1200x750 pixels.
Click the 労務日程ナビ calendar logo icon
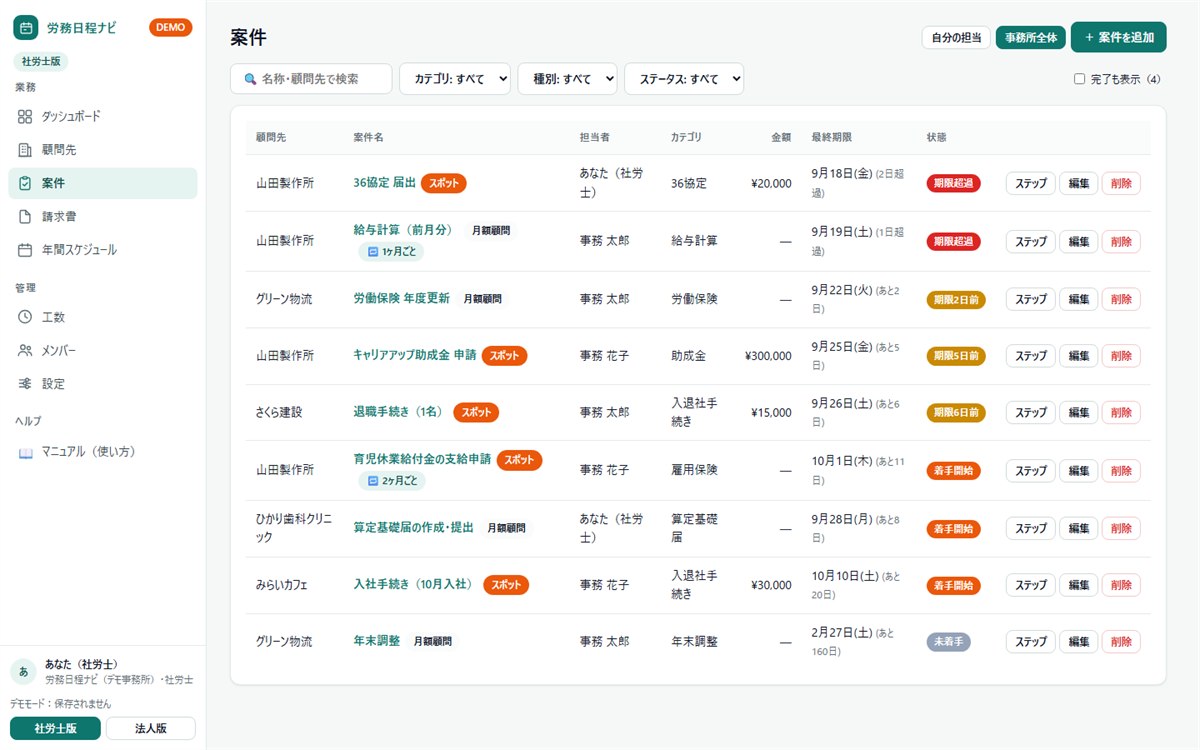click(25, 28)
